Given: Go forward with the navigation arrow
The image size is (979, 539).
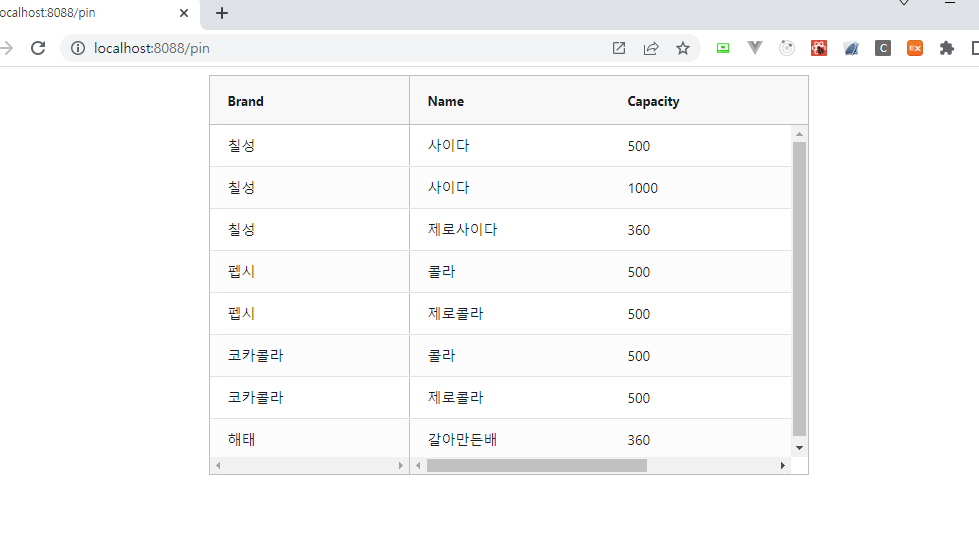Looking at the screenshot, I should pos(6,48).
